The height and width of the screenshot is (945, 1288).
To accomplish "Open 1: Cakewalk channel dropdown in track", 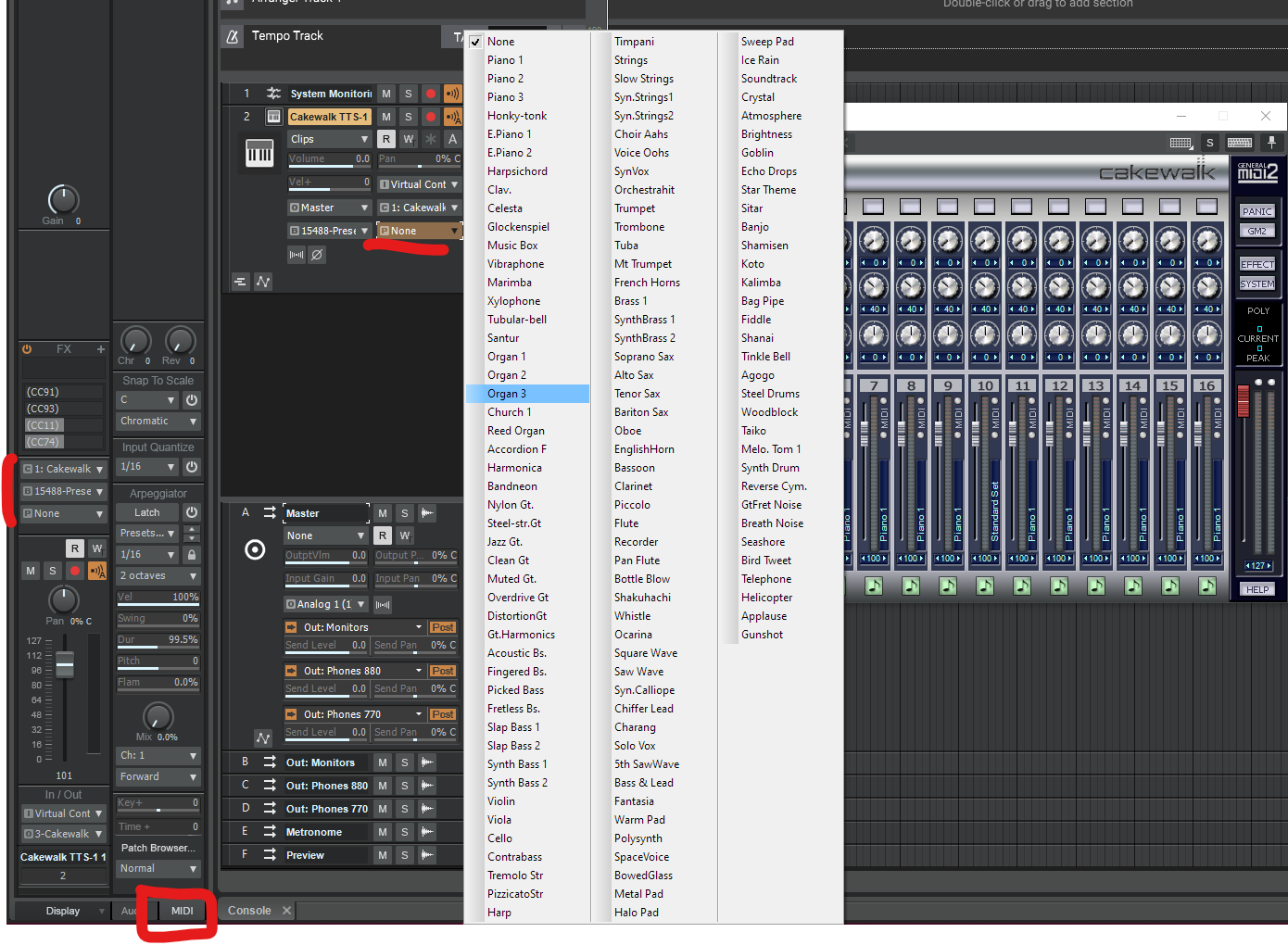I will coord(419,208).
